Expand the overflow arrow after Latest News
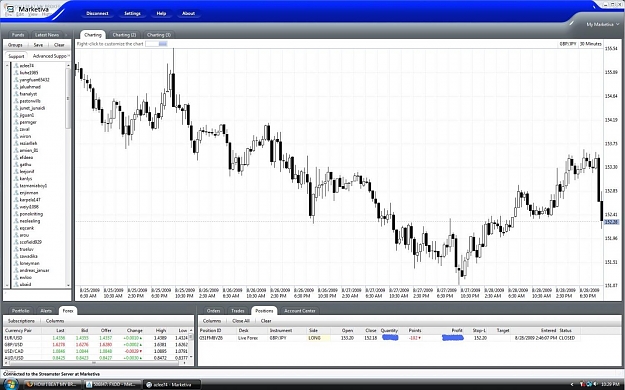The width and height of the screenshot is (625, 390). [66, 35]
